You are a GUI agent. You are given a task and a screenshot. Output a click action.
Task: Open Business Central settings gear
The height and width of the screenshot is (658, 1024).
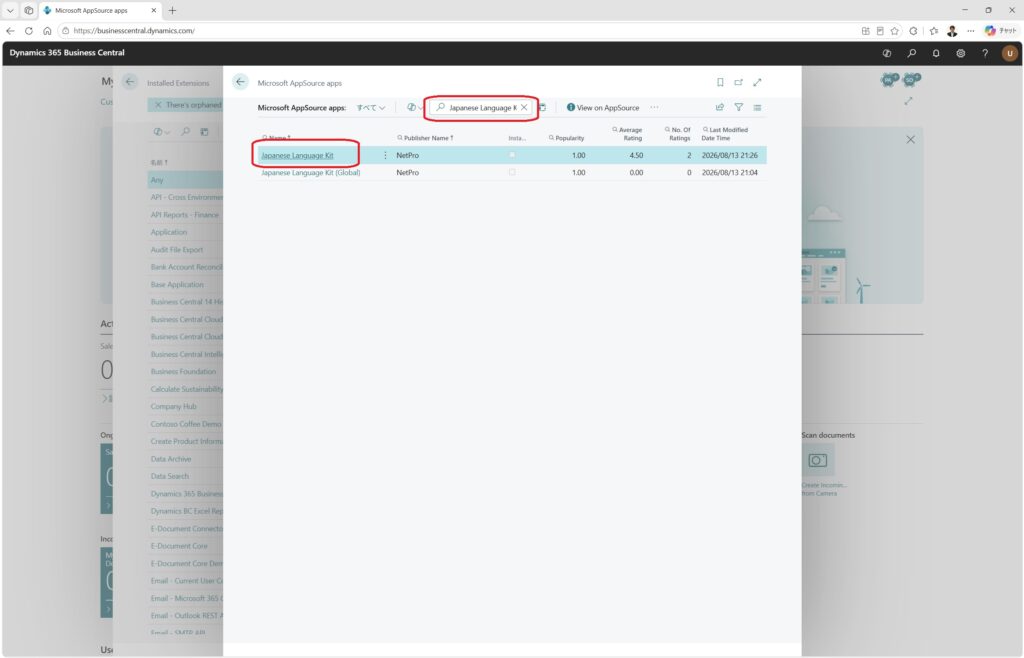(x=961, y=54)
